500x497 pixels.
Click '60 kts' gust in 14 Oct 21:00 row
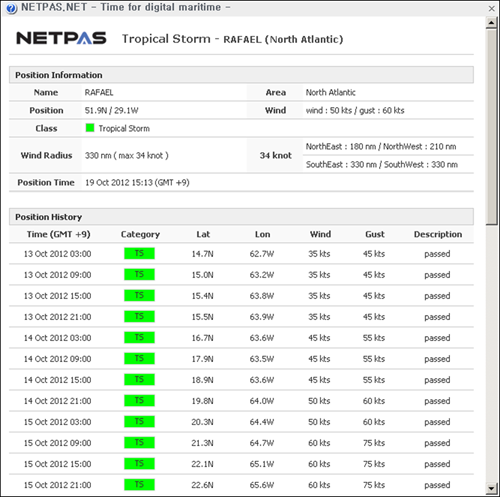(x=374, y=401)
